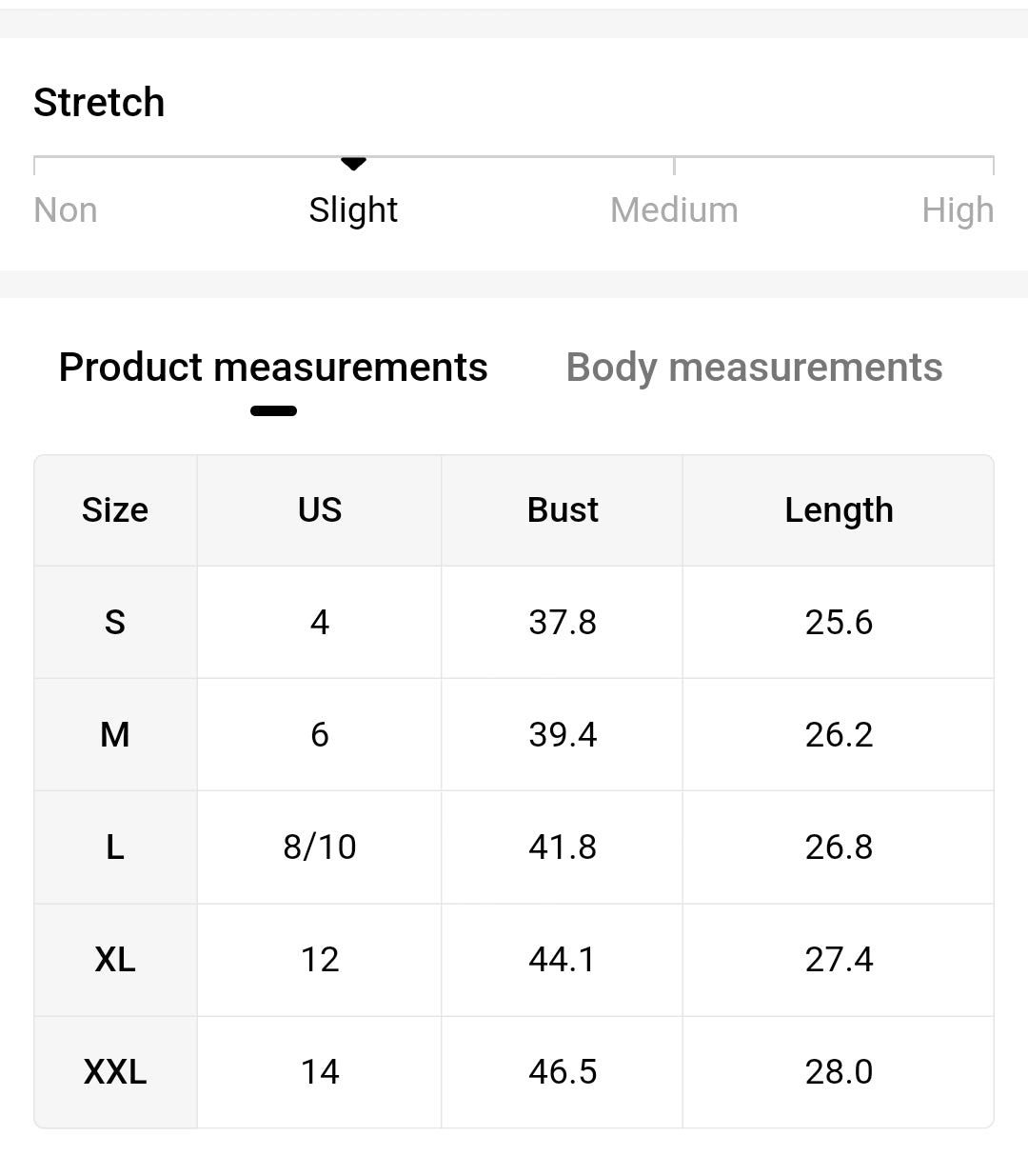Click the Size column header
The width and height of the screenshot is (1028, 1176).
pos(115,510)
